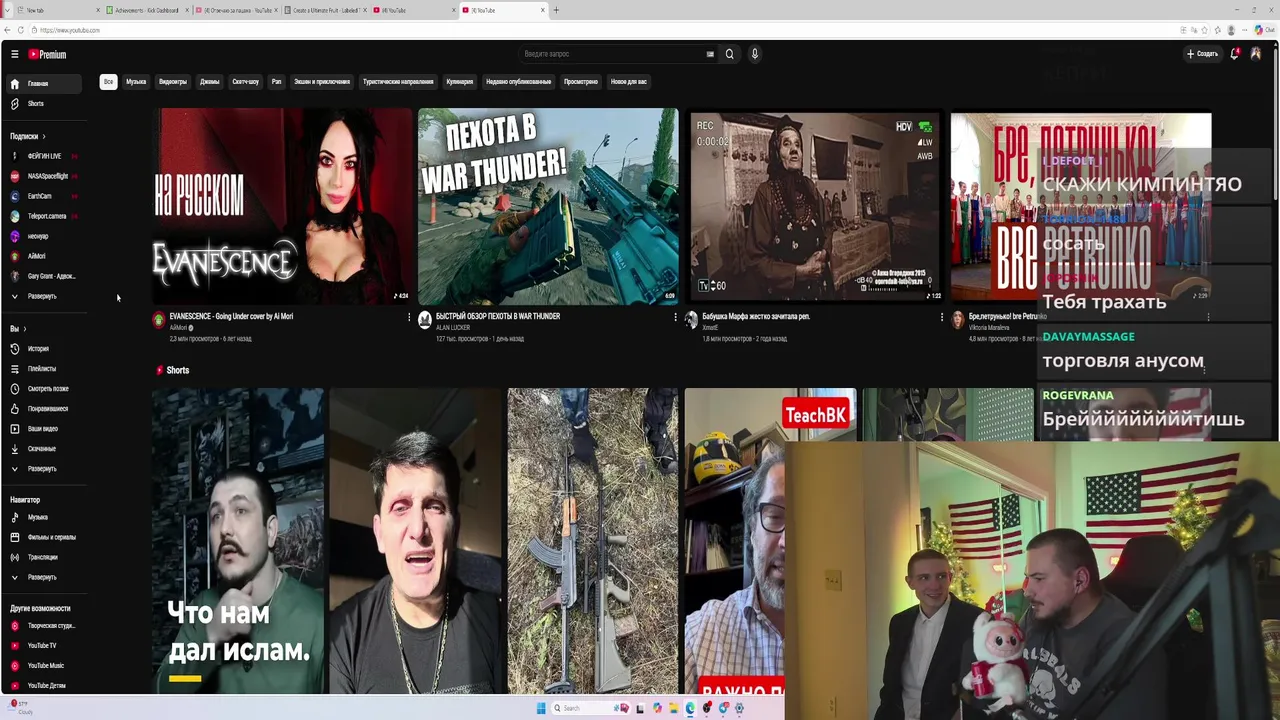Image resolution: width=1280 pixels, height=720 pixels.
Task: Select the Видеоигры filter chip
Action: tap(173, 82)
